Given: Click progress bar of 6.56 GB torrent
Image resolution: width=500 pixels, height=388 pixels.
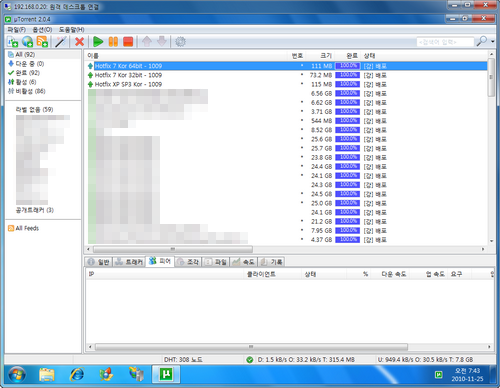Looking at the screenshot, I should coord(348,93).
